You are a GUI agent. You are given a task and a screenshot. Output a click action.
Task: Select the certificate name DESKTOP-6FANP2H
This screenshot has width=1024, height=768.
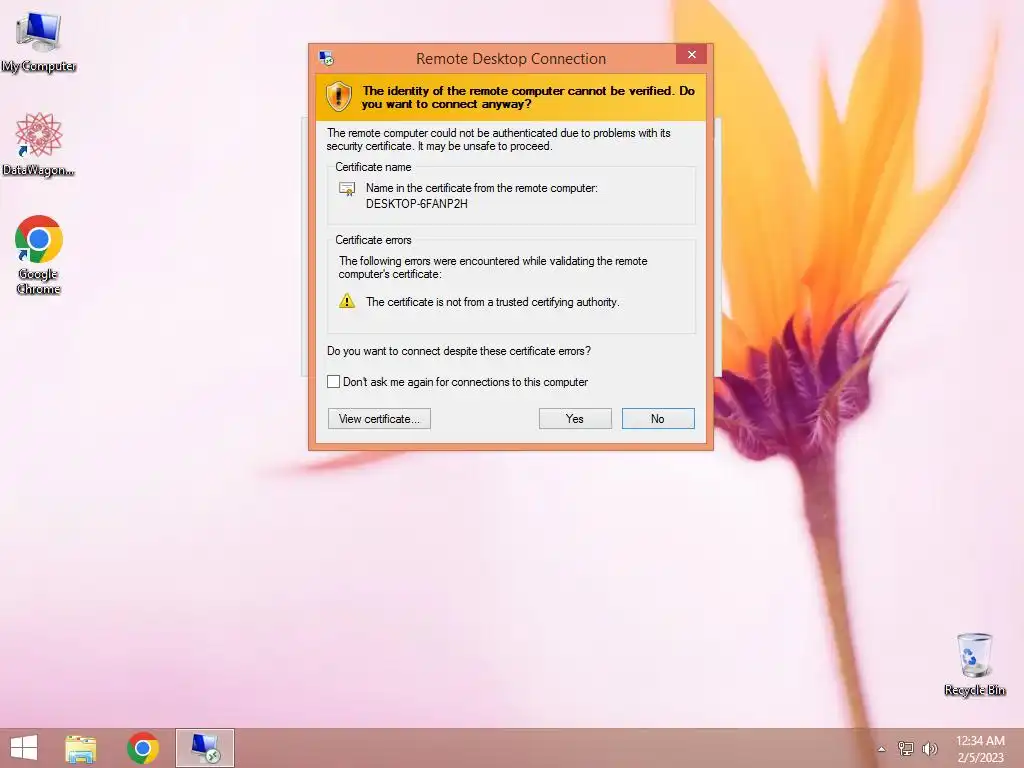[417, 204]
